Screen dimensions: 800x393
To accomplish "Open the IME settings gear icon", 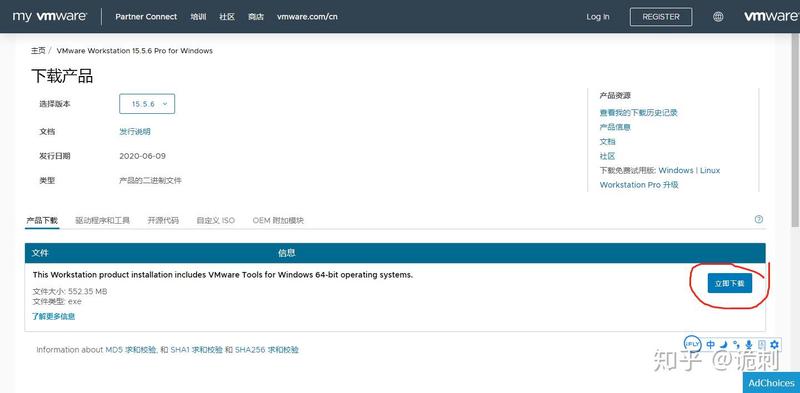I will click(x=774, y=345).
